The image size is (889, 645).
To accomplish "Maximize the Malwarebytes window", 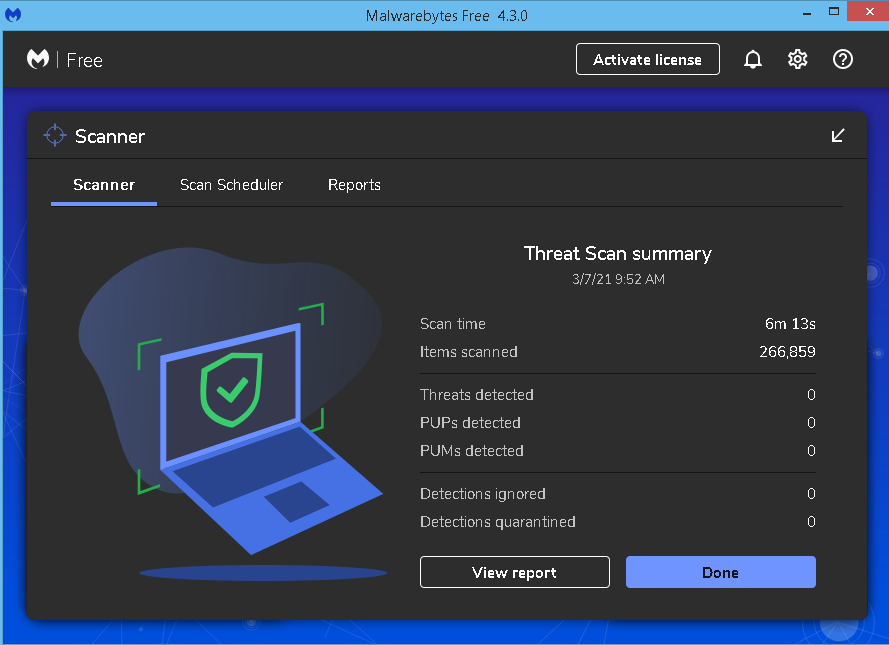I will click(x=833, y=12).
